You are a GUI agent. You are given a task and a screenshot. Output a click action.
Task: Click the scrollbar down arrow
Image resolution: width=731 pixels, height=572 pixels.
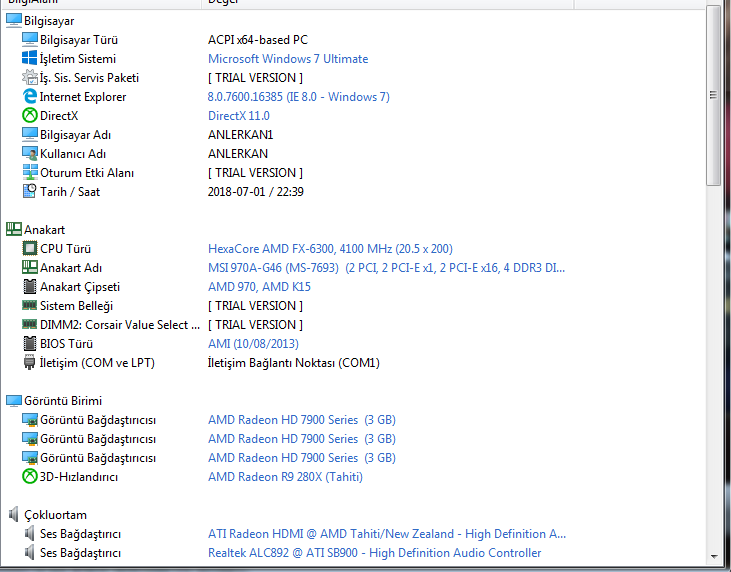coord(714,557)
